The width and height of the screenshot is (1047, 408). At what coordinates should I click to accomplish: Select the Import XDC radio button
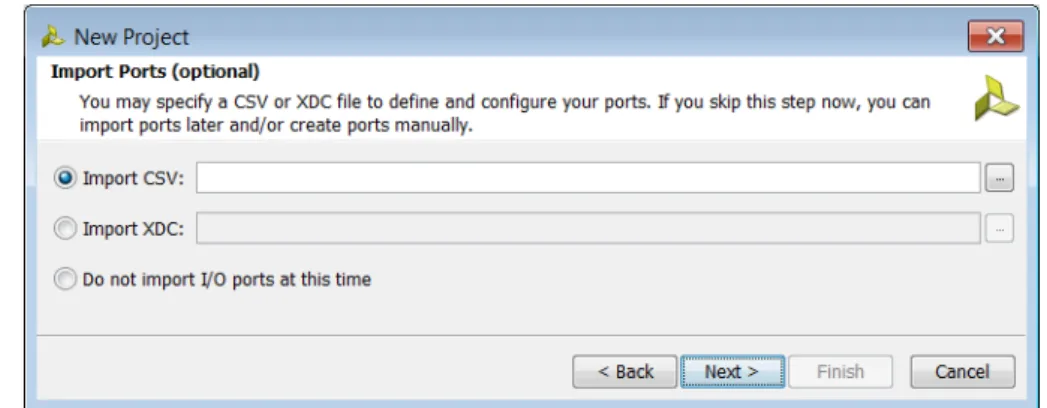click(65, 229)
